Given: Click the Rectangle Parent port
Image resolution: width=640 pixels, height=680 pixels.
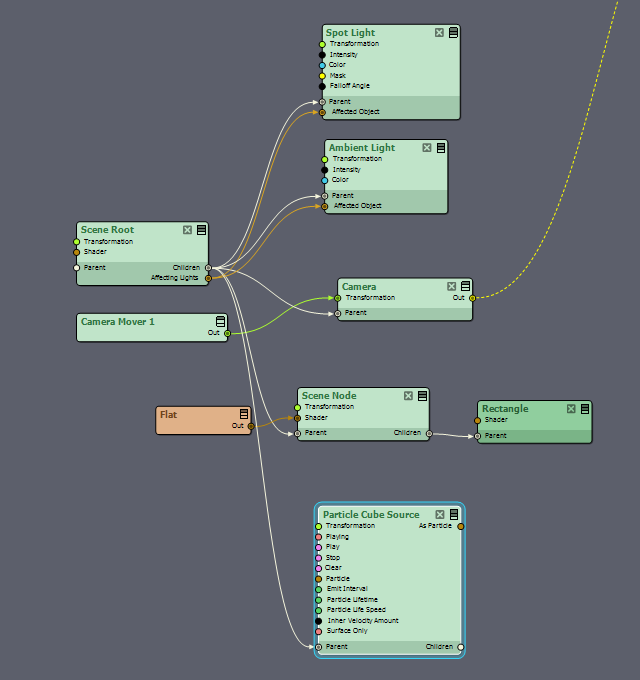Looking at the screenshot, I should tap(477, 436).
